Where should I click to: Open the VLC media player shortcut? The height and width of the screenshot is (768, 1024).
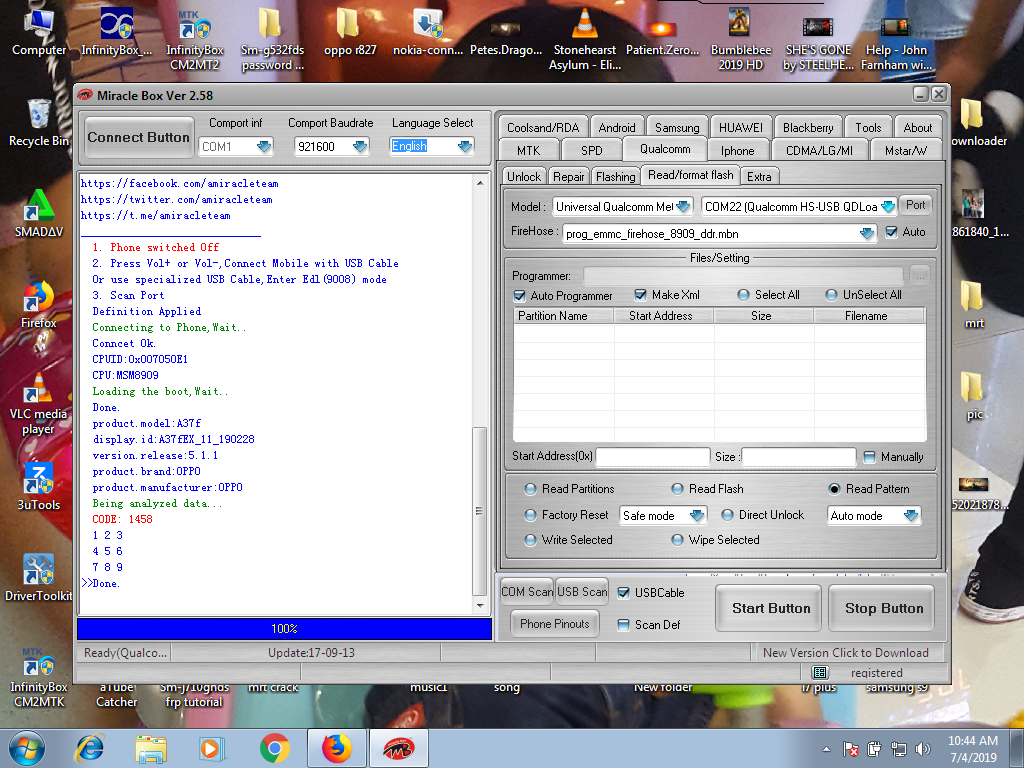point(39,403)
